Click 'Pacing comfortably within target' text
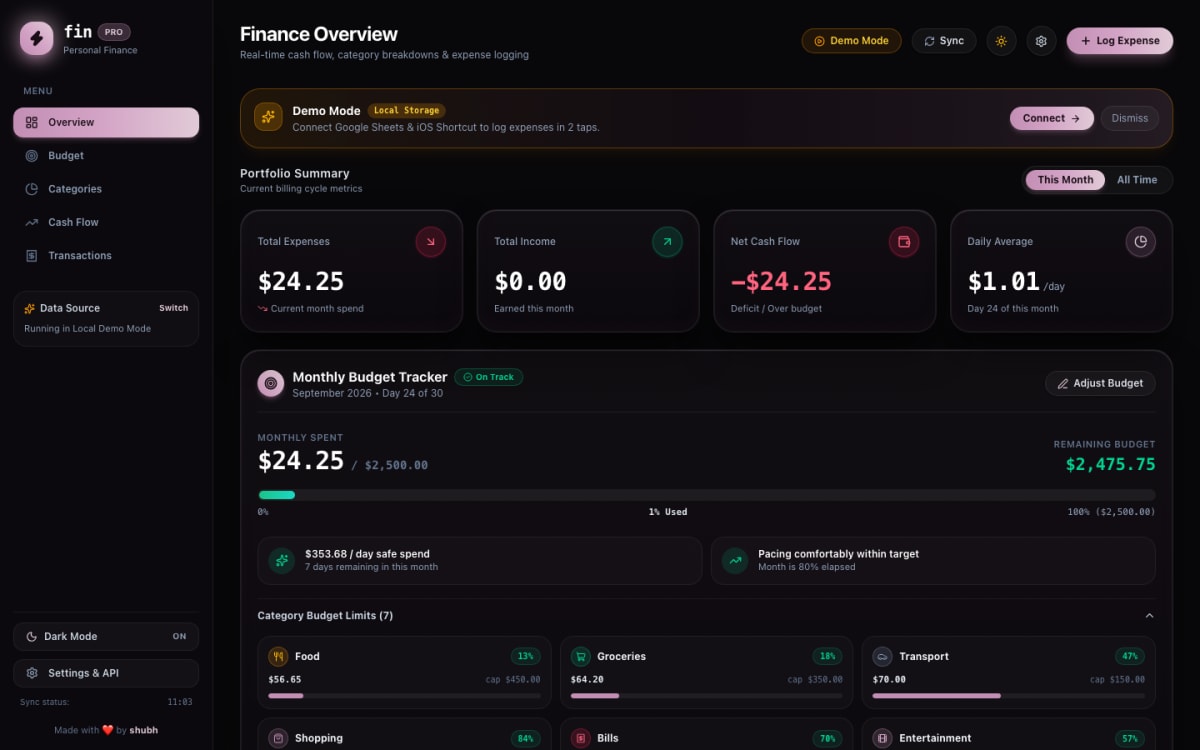This screenshot has height=750, width=1200. coord(838,554)
